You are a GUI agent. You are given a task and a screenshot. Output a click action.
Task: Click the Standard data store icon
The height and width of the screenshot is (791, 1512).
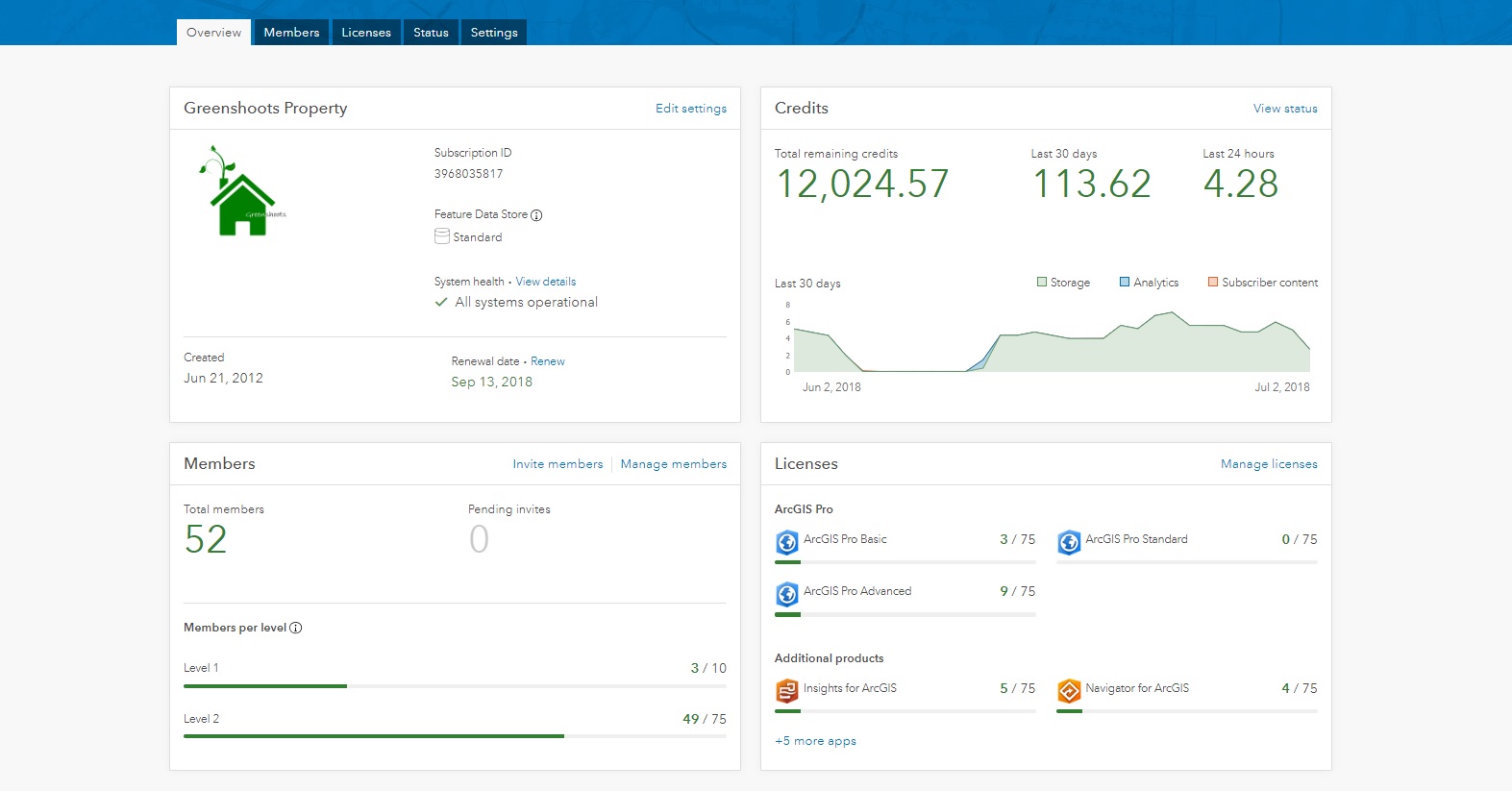pos(442,236)
